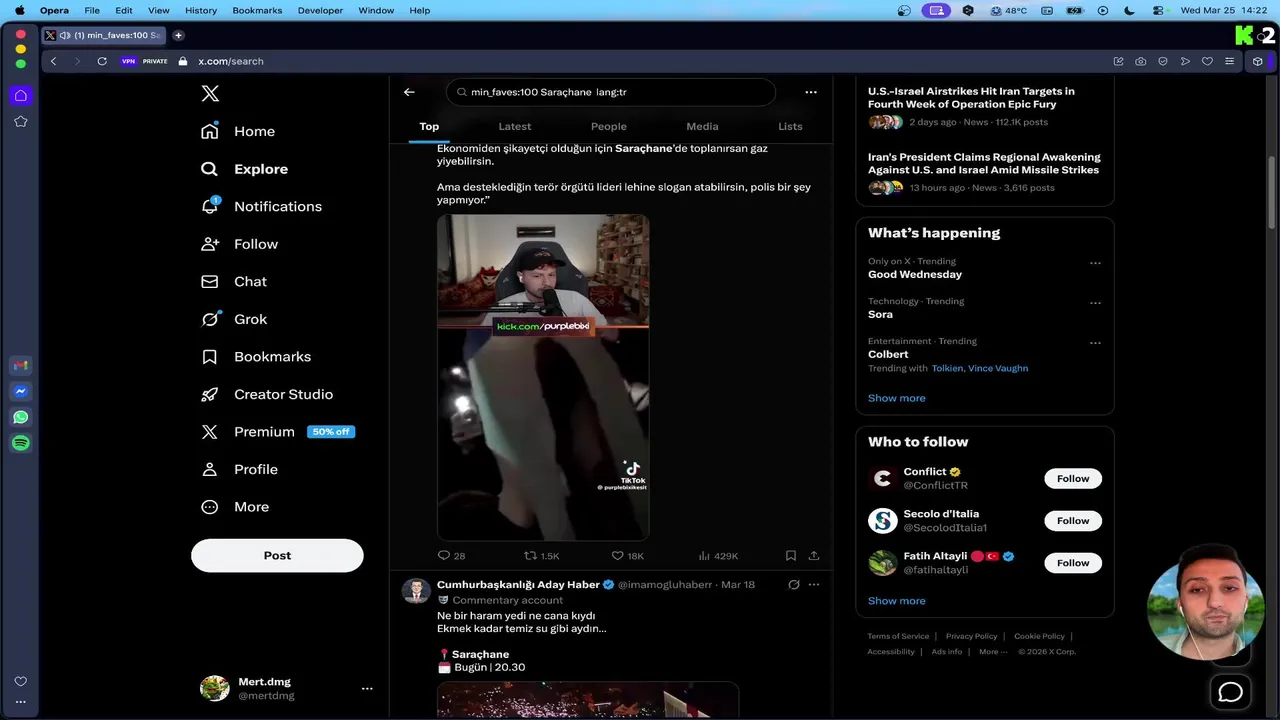Switch to the People tab
1280x720 pixels.
pyautogui.click(x=608, y=126)
